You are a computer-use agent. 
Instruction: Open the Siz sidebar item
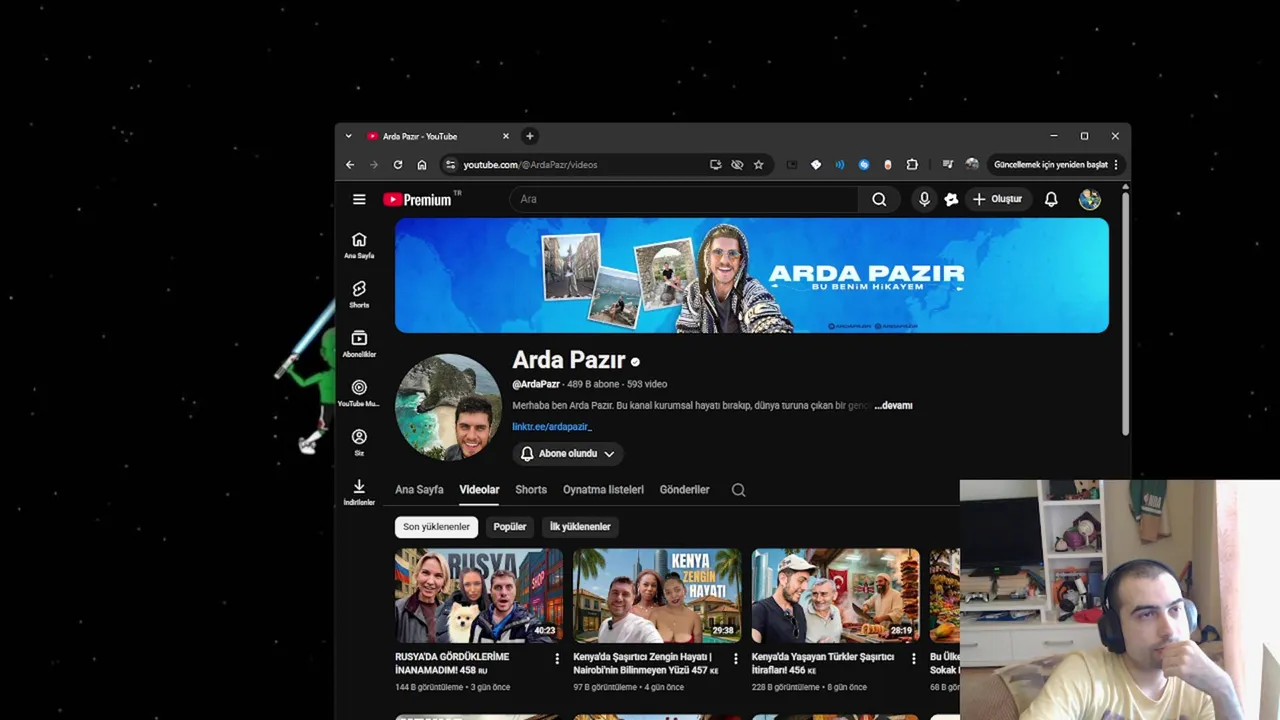359,442
